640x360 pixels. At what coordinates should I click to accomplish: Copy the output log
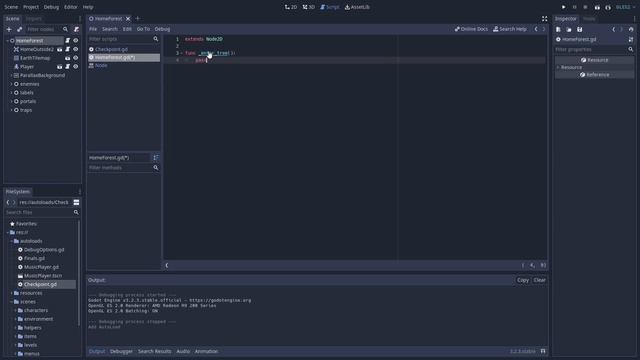click(x=523, y=280)
